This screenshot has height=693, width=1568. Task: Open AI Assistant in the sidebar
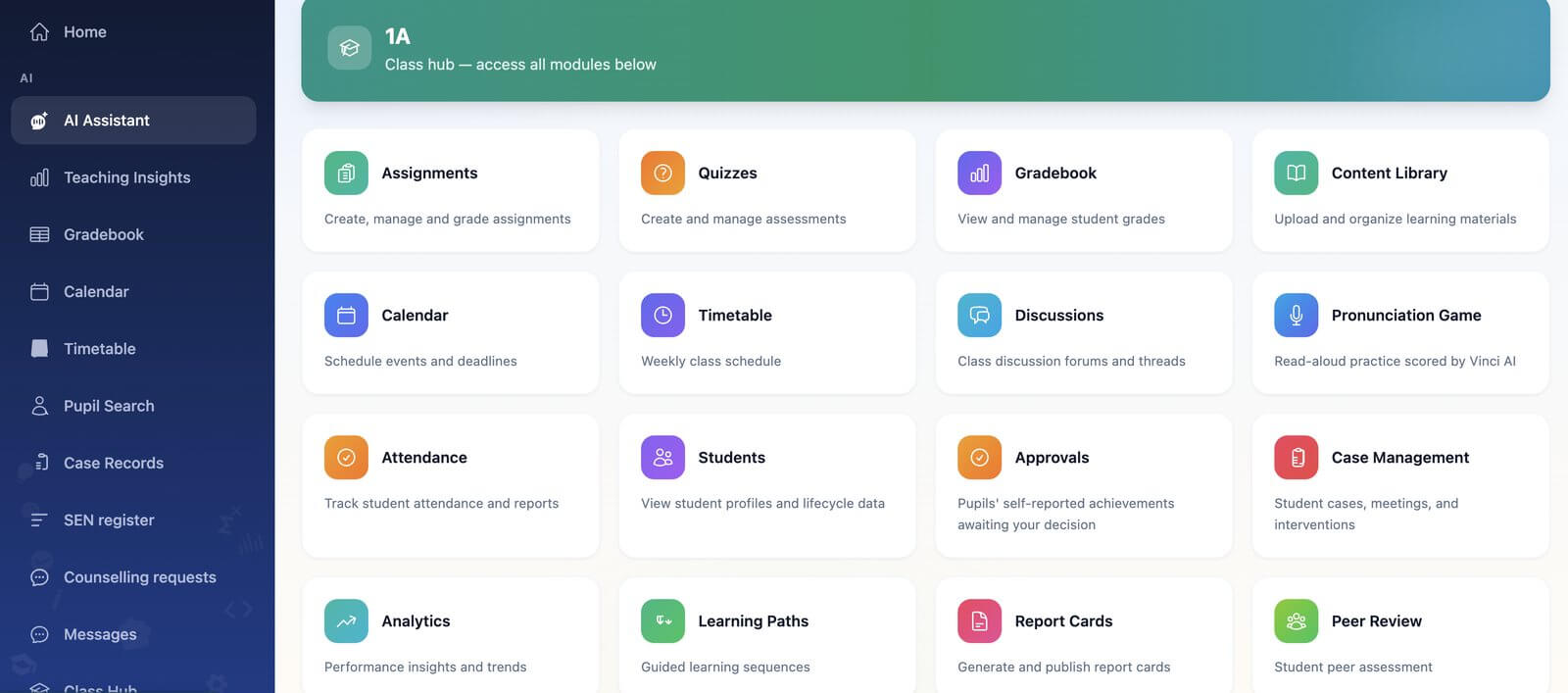pos(133,121)
